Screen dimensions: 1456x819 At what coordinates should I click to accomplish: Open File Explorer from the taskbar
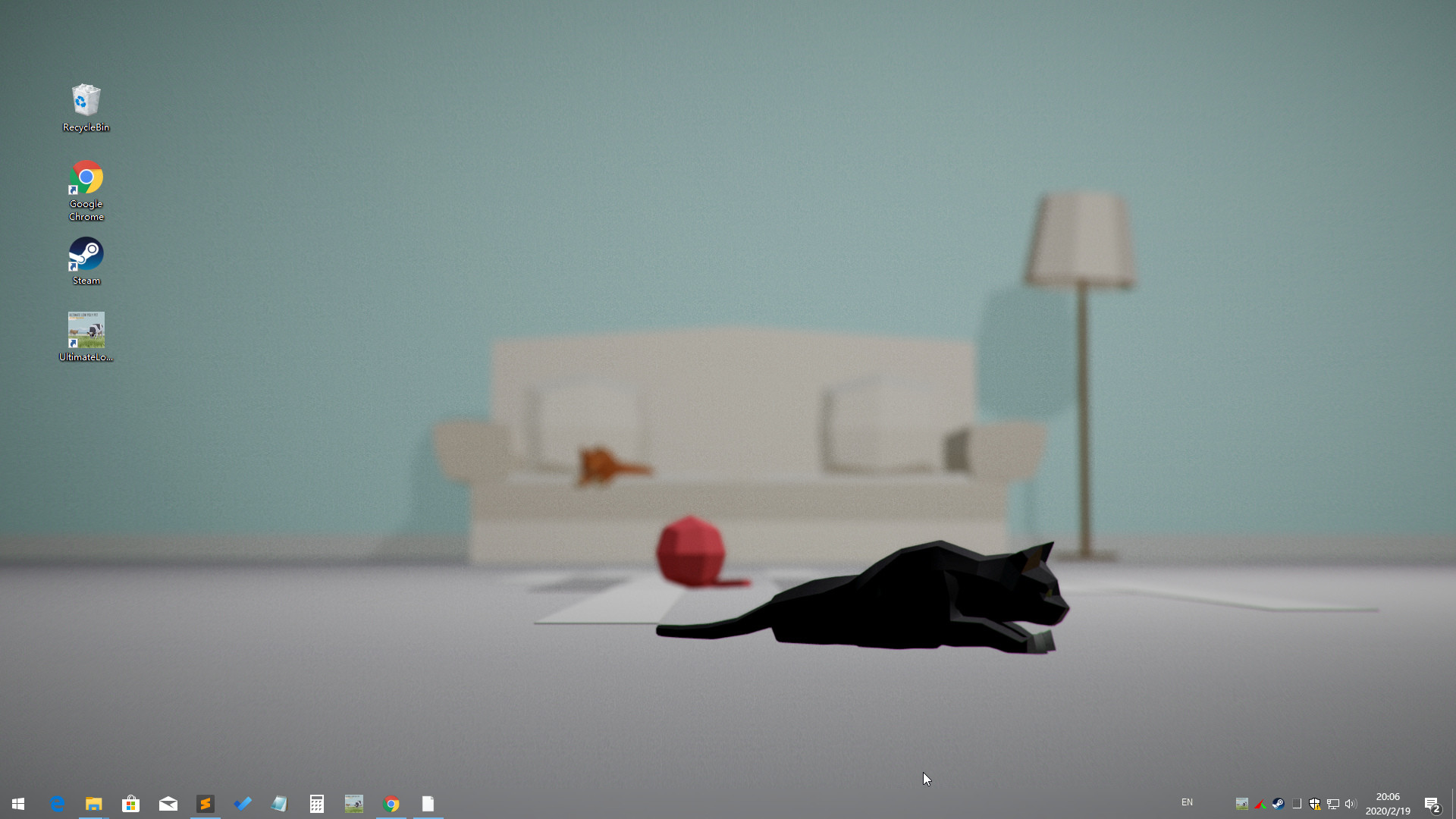[93, 804]
